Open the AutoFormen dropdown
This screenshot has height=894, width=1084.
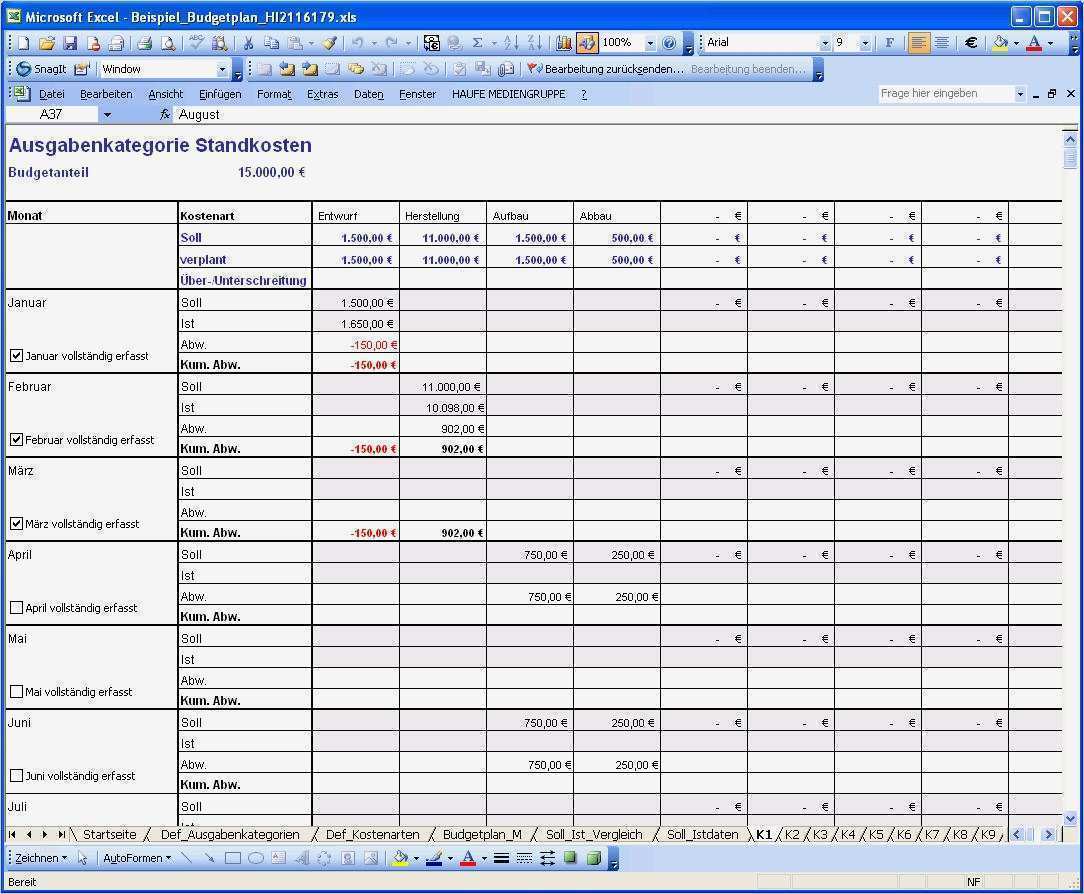click(137, 858)
